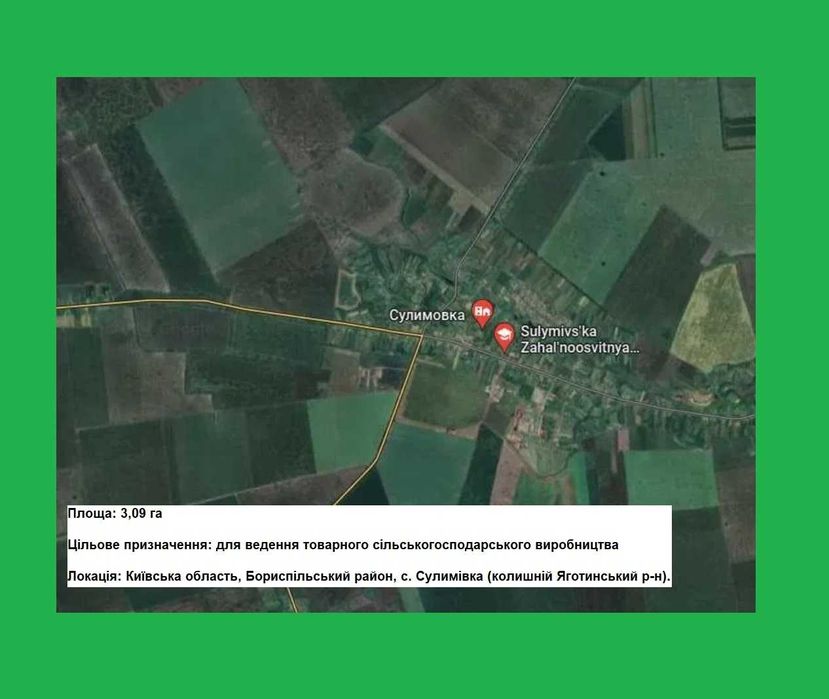Click the Сулимовка village label
829x699 pixels.
click(x=427, y=315)
